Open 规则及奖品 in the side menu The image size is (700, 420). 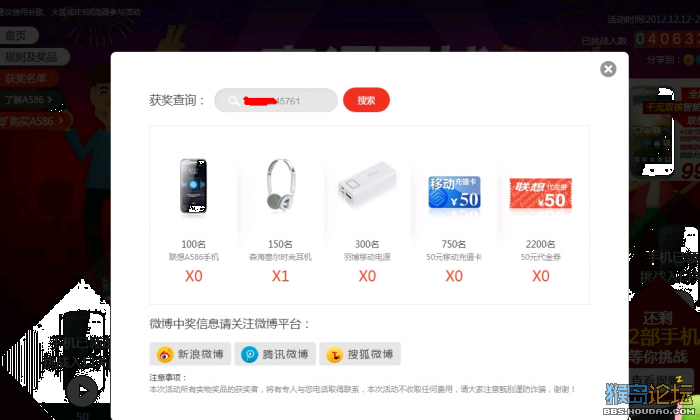coord(34,57)
